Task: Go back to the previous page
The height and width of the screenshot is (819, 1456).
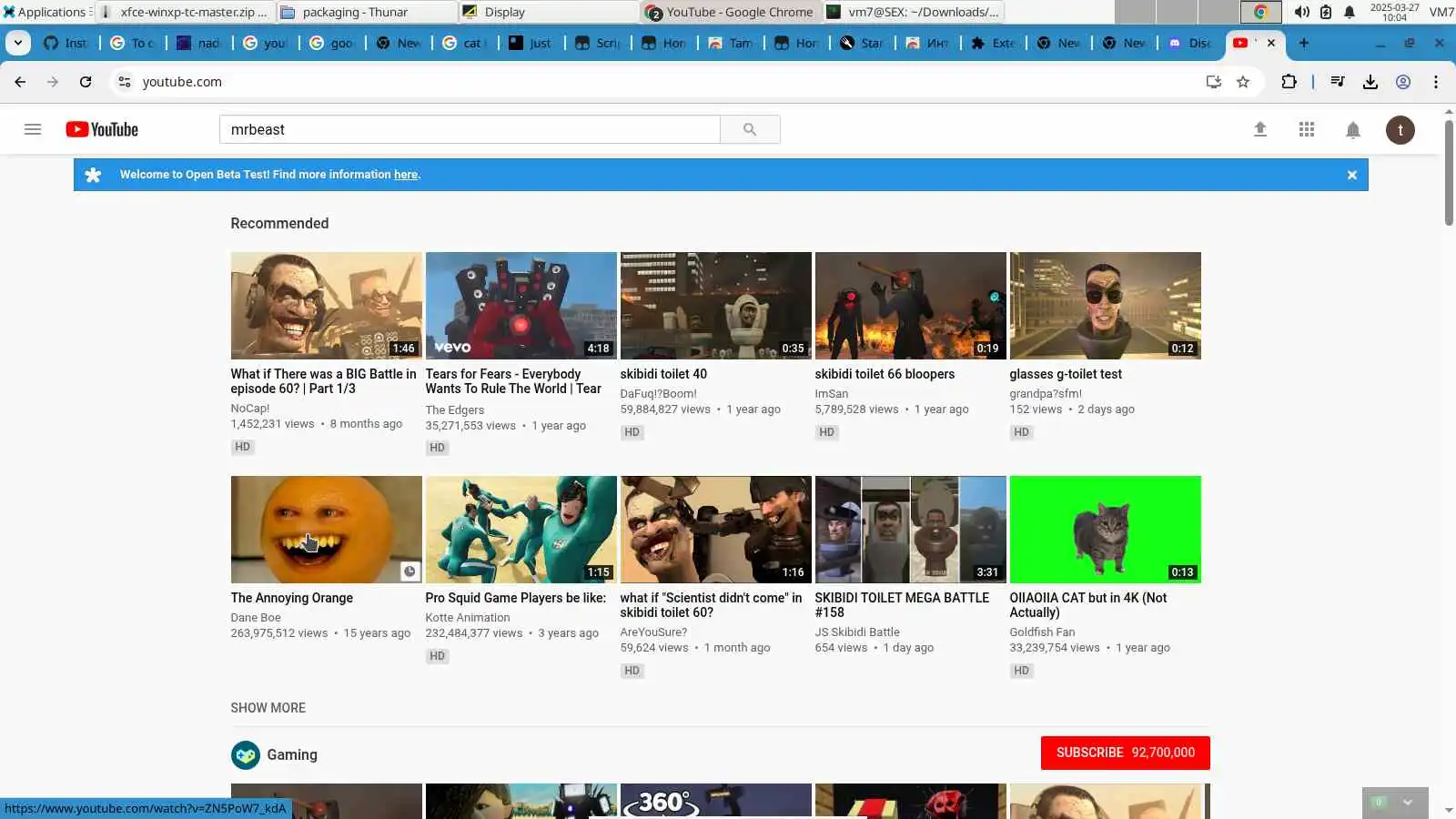Action: (20, 82)
